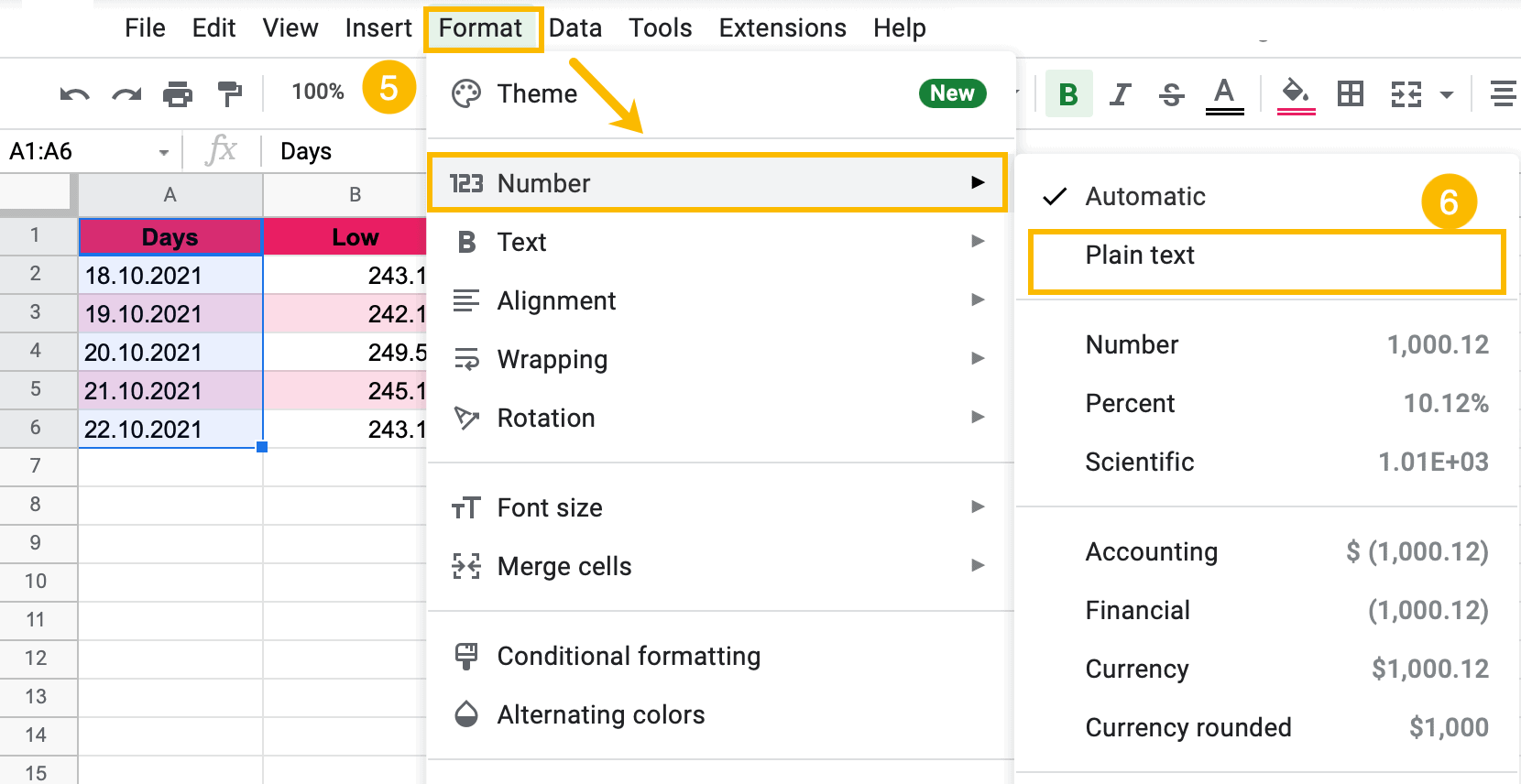Viewport: 1521px width, 784px height.
Task: Click the Conditional formatting paint roller icon
Action: [x=466, y=656]
